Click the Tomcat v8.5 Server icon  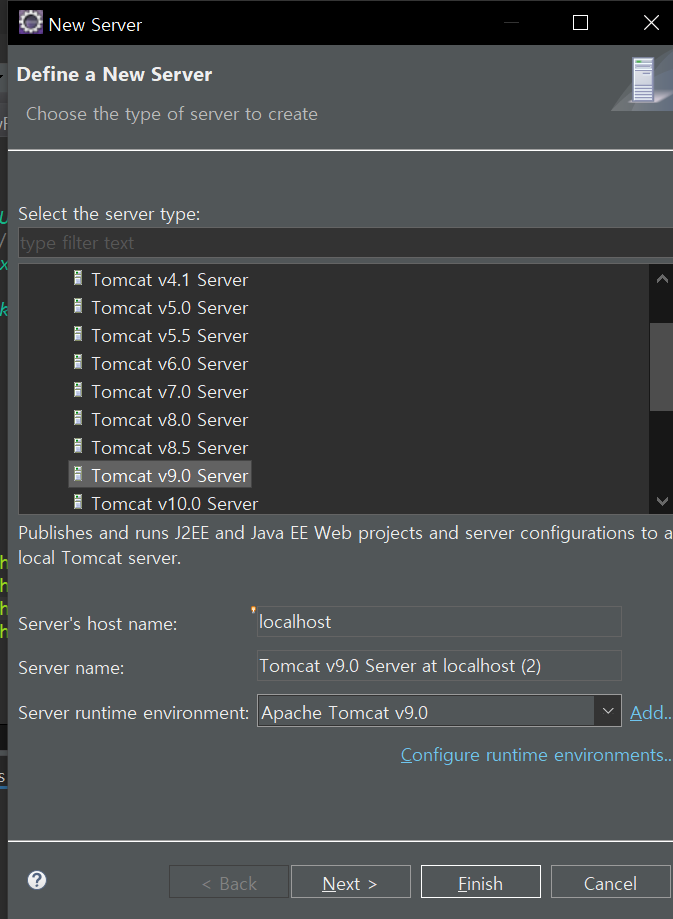(x=77, y=447)
